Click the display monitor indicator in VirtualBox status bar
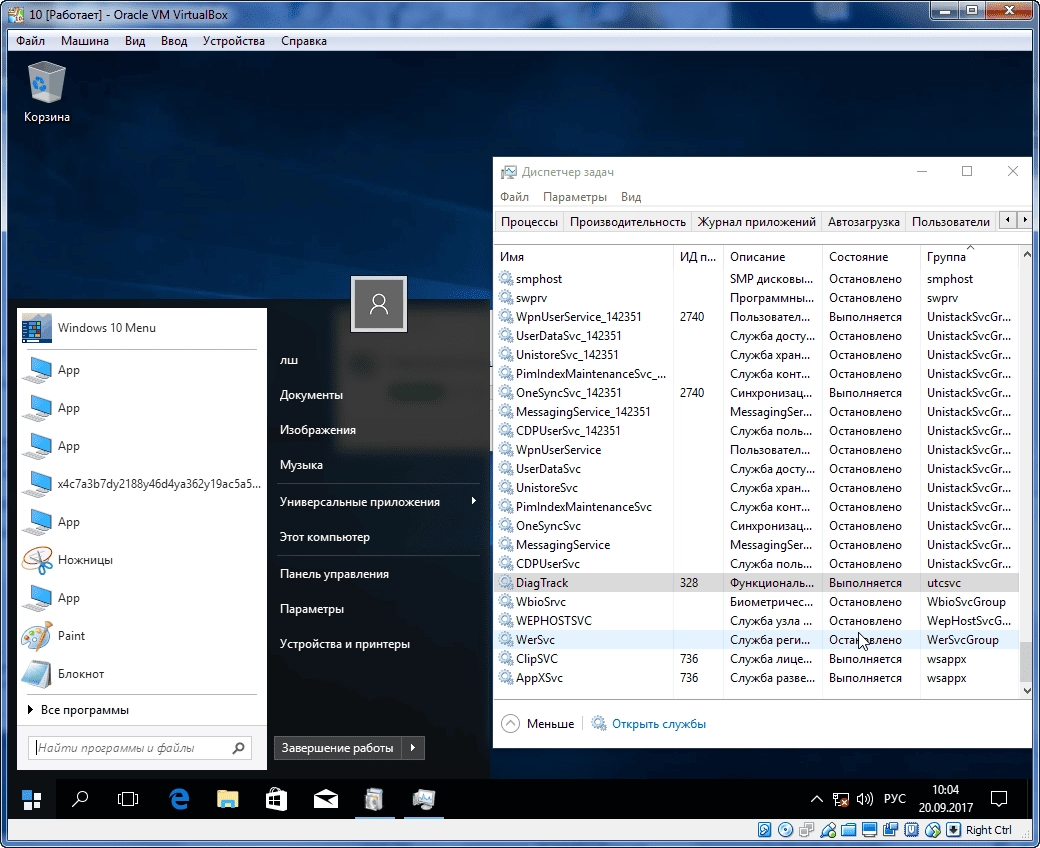This screenshot has width=1040, height=848. (x=870, y=829)
